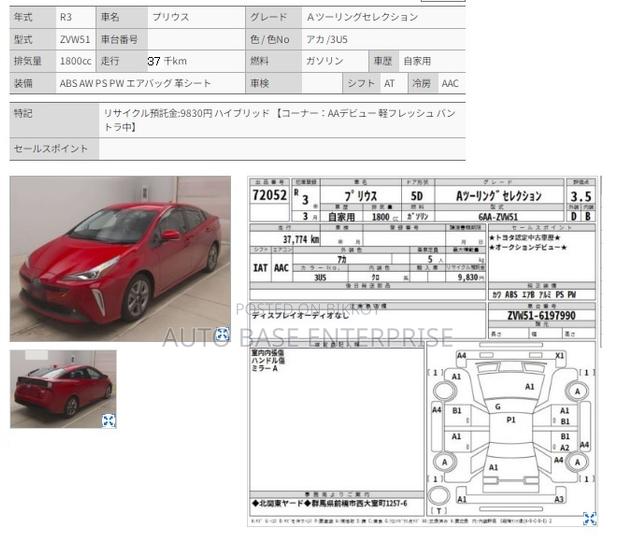Image resolution: width=620 pixels, height=542 pixels.
Task: Open the large front three-quarter Prius photo
Action: coord(120,259)
